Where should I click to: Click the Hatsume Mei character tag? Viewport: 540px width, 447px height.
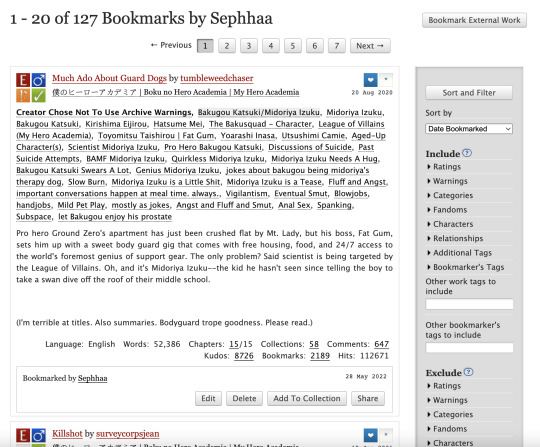(178, 124)
